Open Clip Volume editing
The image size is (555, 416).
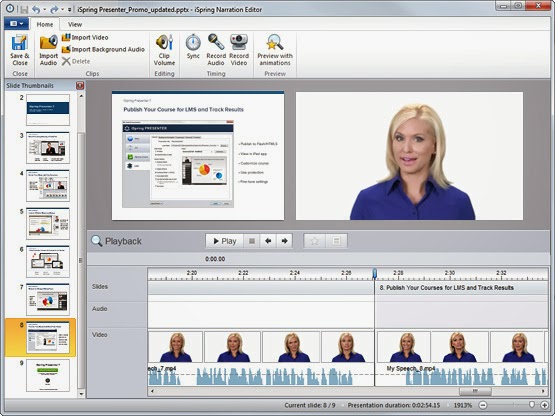pyautogui.click(x=164, y=50)
